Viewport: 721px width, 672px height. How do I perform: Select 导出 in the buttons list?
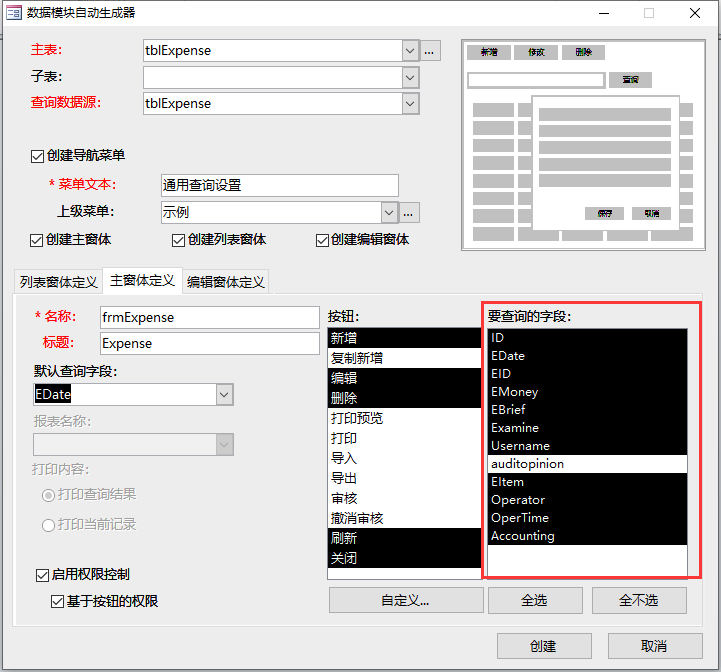coord(404,478)
